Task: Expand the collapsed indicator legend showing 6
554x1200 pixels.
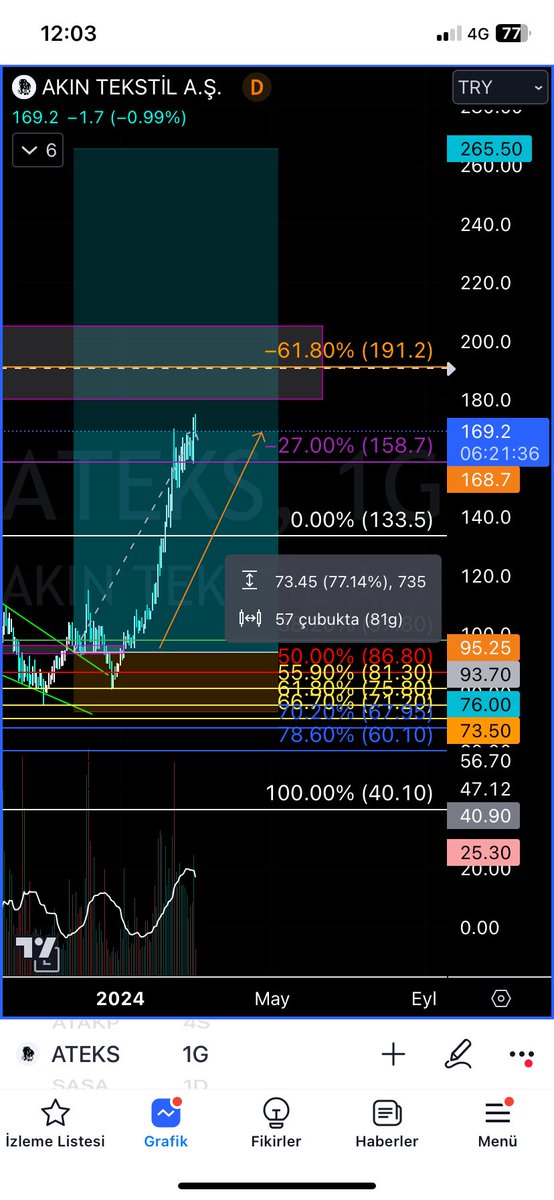Action: tap(39, 151)
